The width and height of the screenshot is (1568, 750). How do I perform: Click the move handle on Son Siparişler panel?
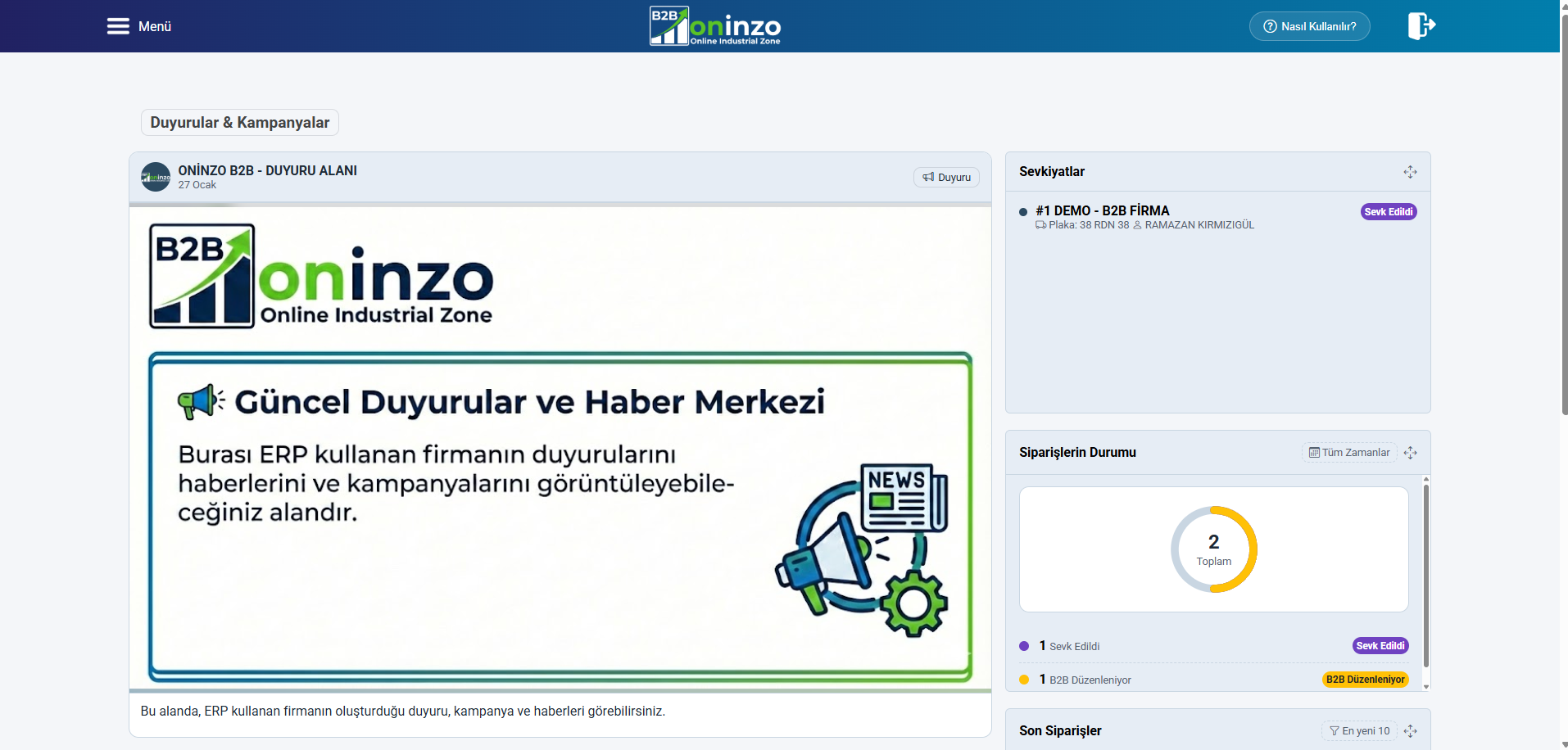click(x=1411, y=730)
